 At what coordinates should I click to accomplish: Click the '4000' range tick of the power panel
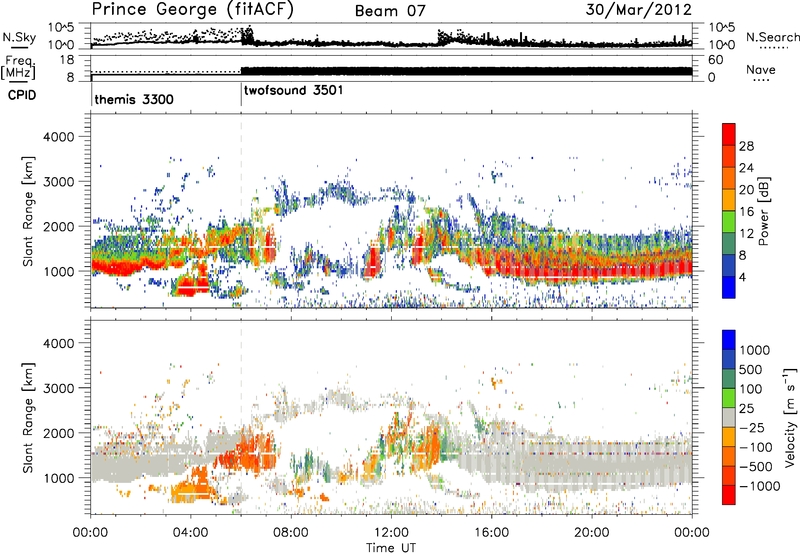59,137
